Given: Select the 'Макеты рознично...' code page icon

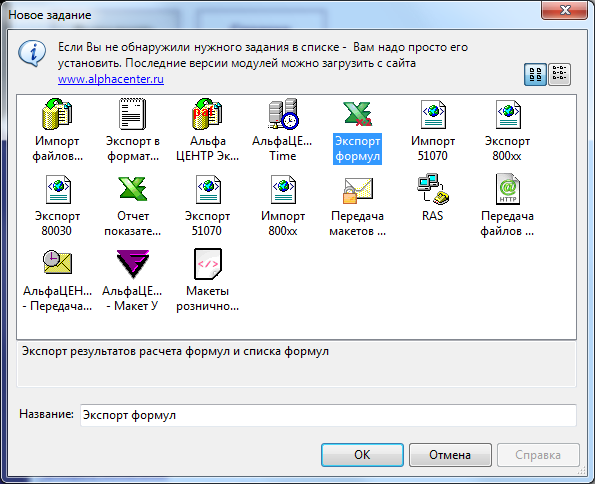Looking at the screenshot, I should pyautogui.click(x=208, y=264).
